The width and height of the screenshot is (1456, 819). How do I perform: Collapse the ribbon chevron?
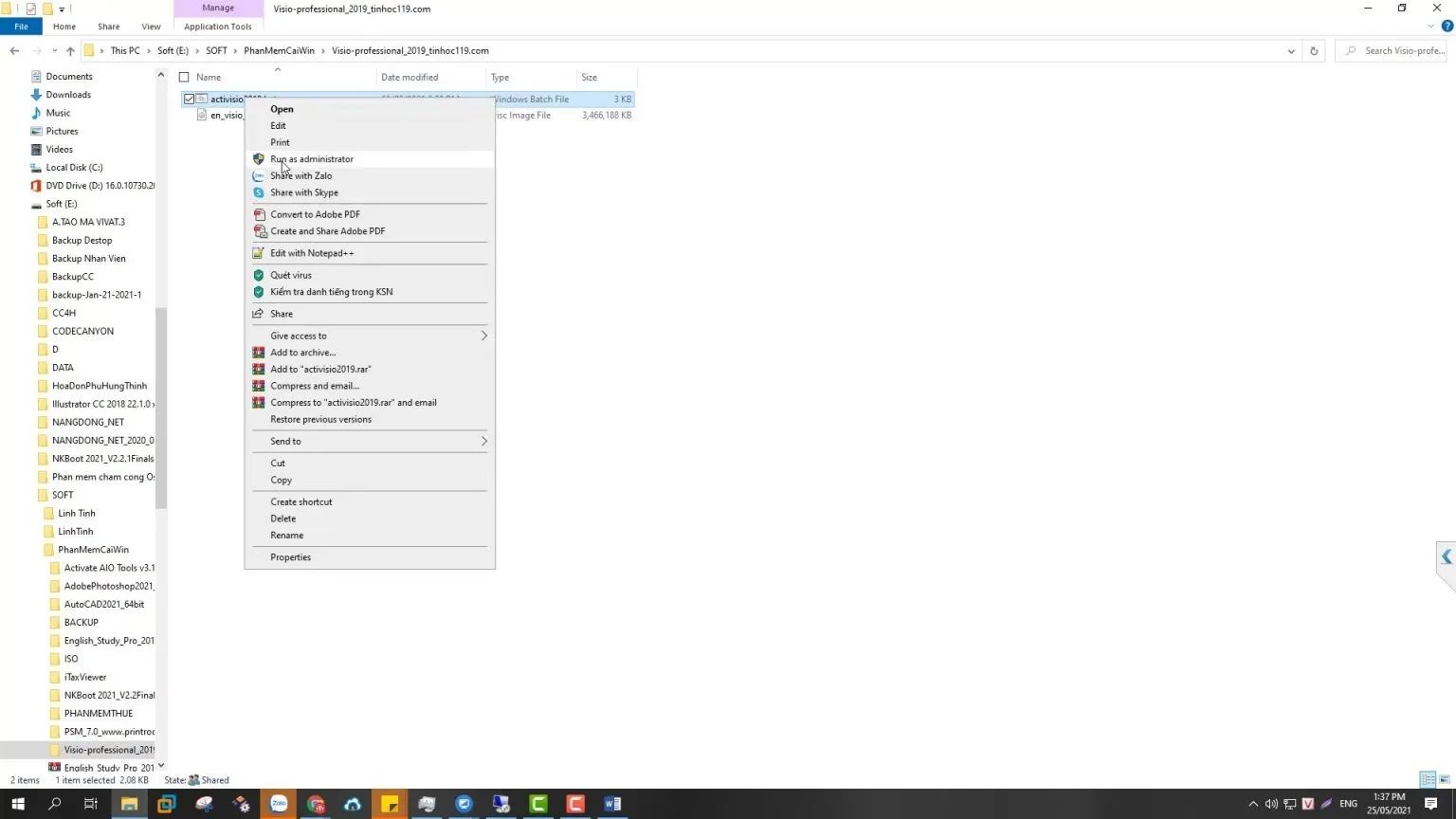[1430, 27]
